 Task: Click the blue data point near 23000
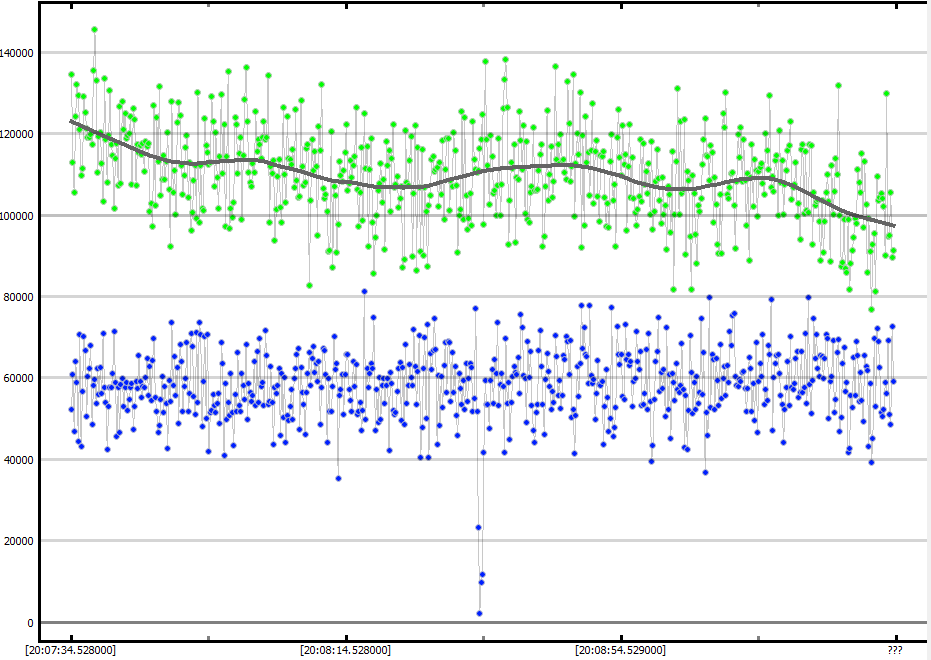pos(478,527)
